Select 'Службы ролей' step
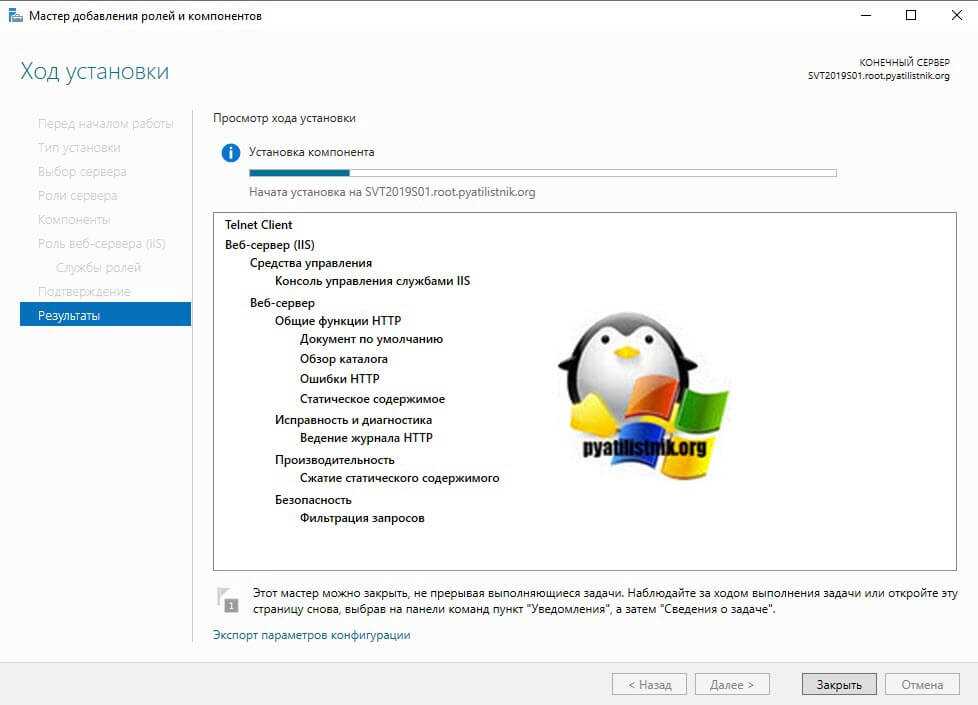The image size is (978, 705). click(x=99, y=267)
